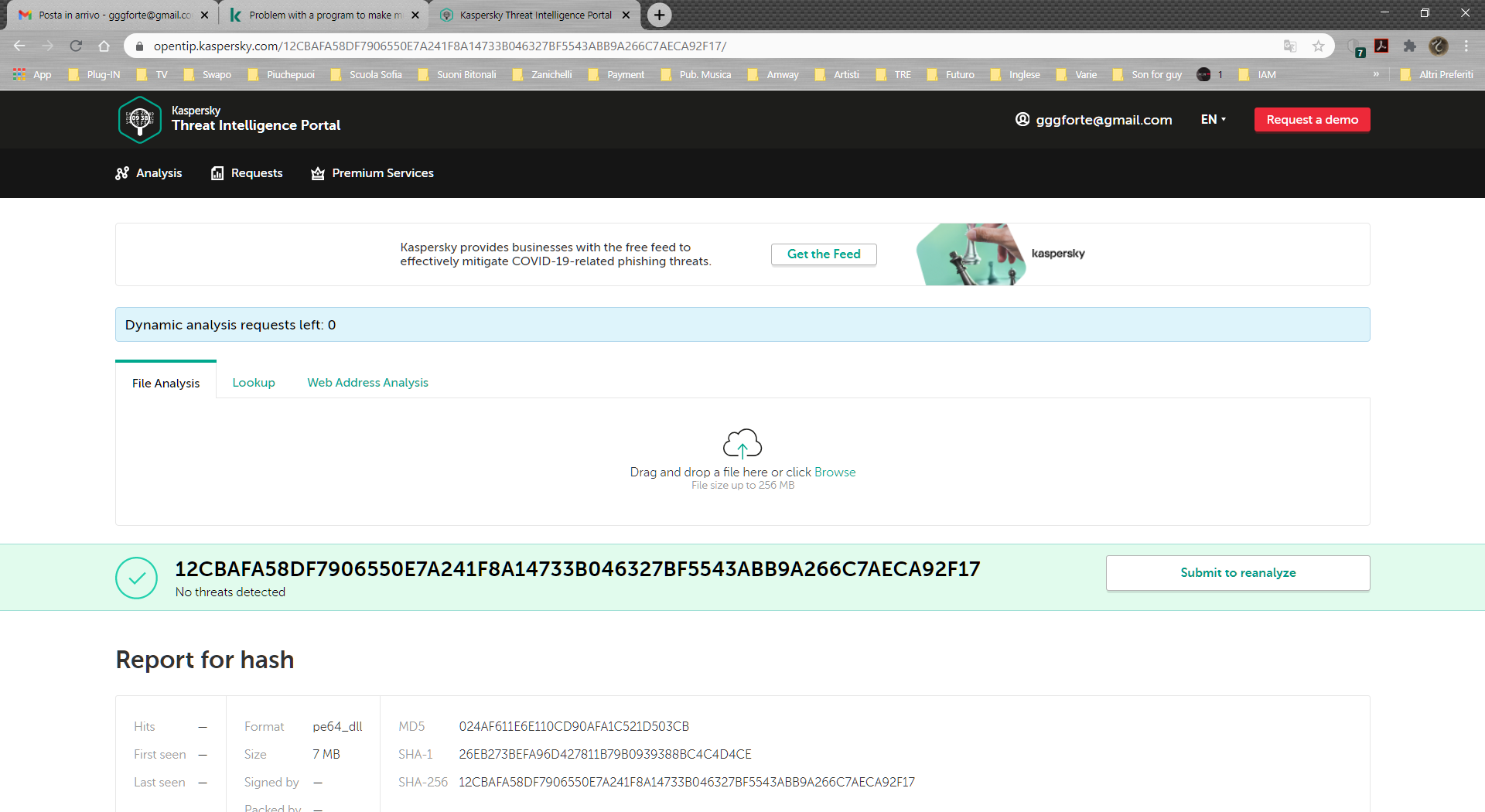Open the IAM bookmark folder
Viewport: 1485px width, 812px height.
(1258, 75)
